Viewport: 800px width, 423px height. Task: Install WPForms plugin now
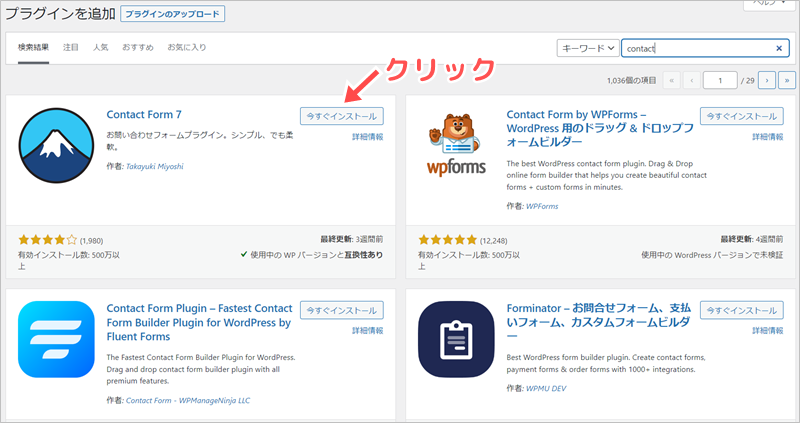pyautogui.click(x=741, y=116)
